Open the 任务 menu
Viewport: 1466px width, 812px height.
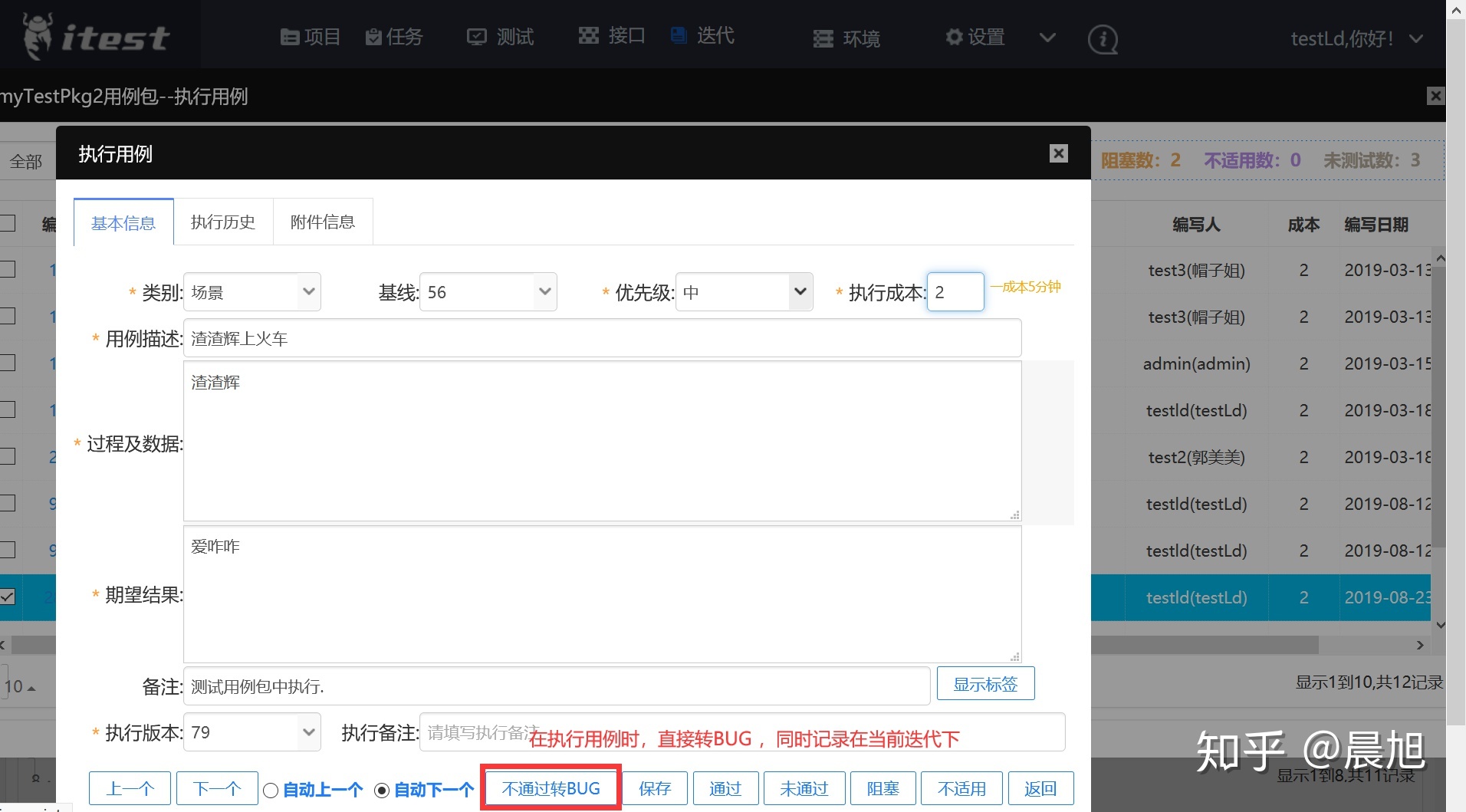(394, 36)
